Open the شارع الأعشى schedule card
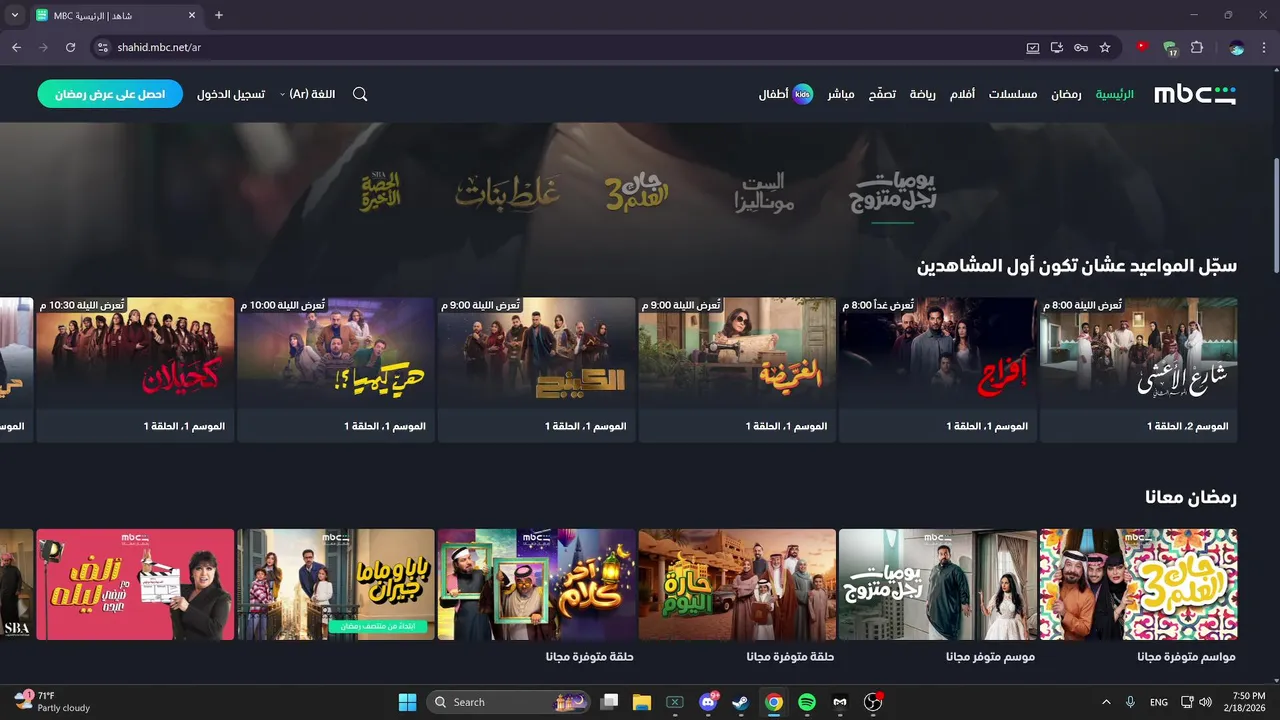Image resolution: width=1280 pixels, height=720 pixels. [1138, 370]
